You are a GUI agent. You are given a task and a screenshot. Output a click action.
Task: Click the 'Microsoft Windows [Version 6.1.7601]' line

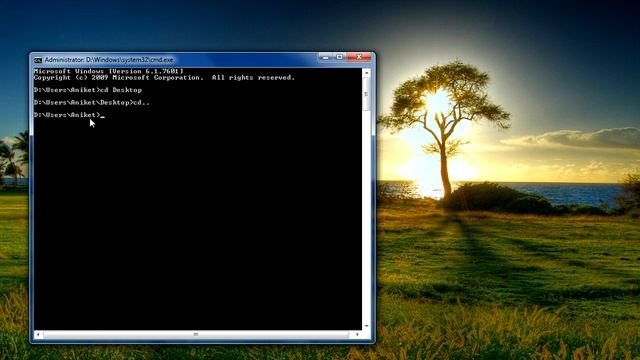pos(109,71)
